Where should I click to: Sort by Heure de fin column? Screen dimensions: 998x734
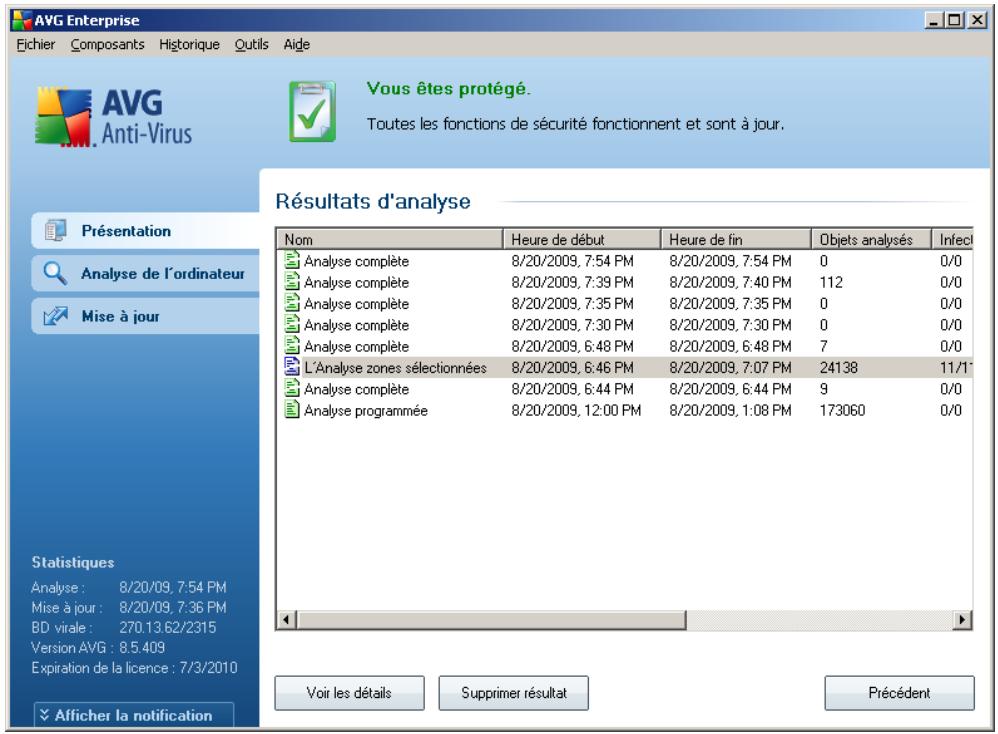tap(736, 239)
